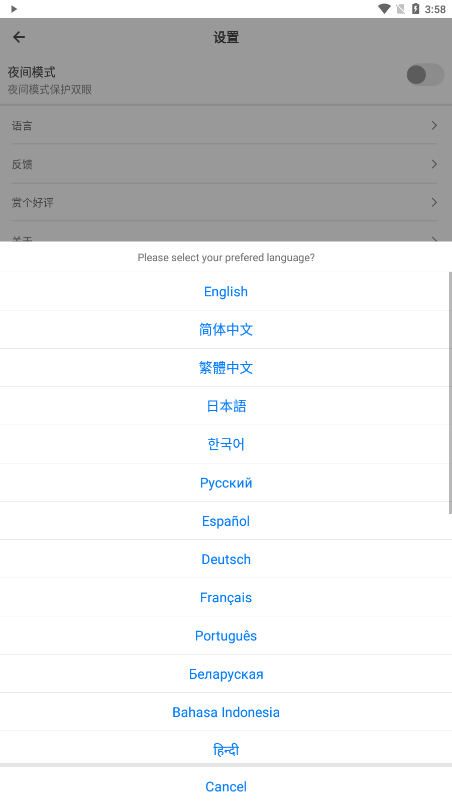Tap the back arrow in settings header
452x805 pixels.
pyautogui.click(x=19, y=37)
